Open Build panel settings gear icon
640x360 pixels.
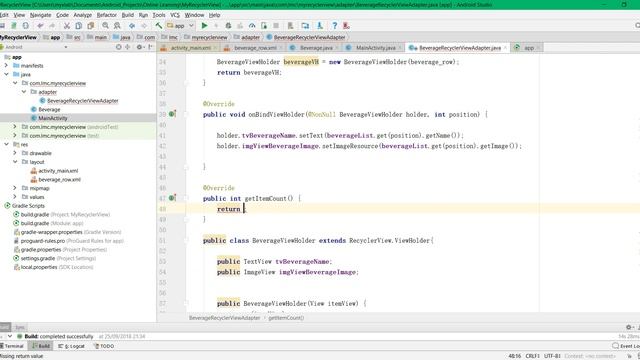click(629, 327)
